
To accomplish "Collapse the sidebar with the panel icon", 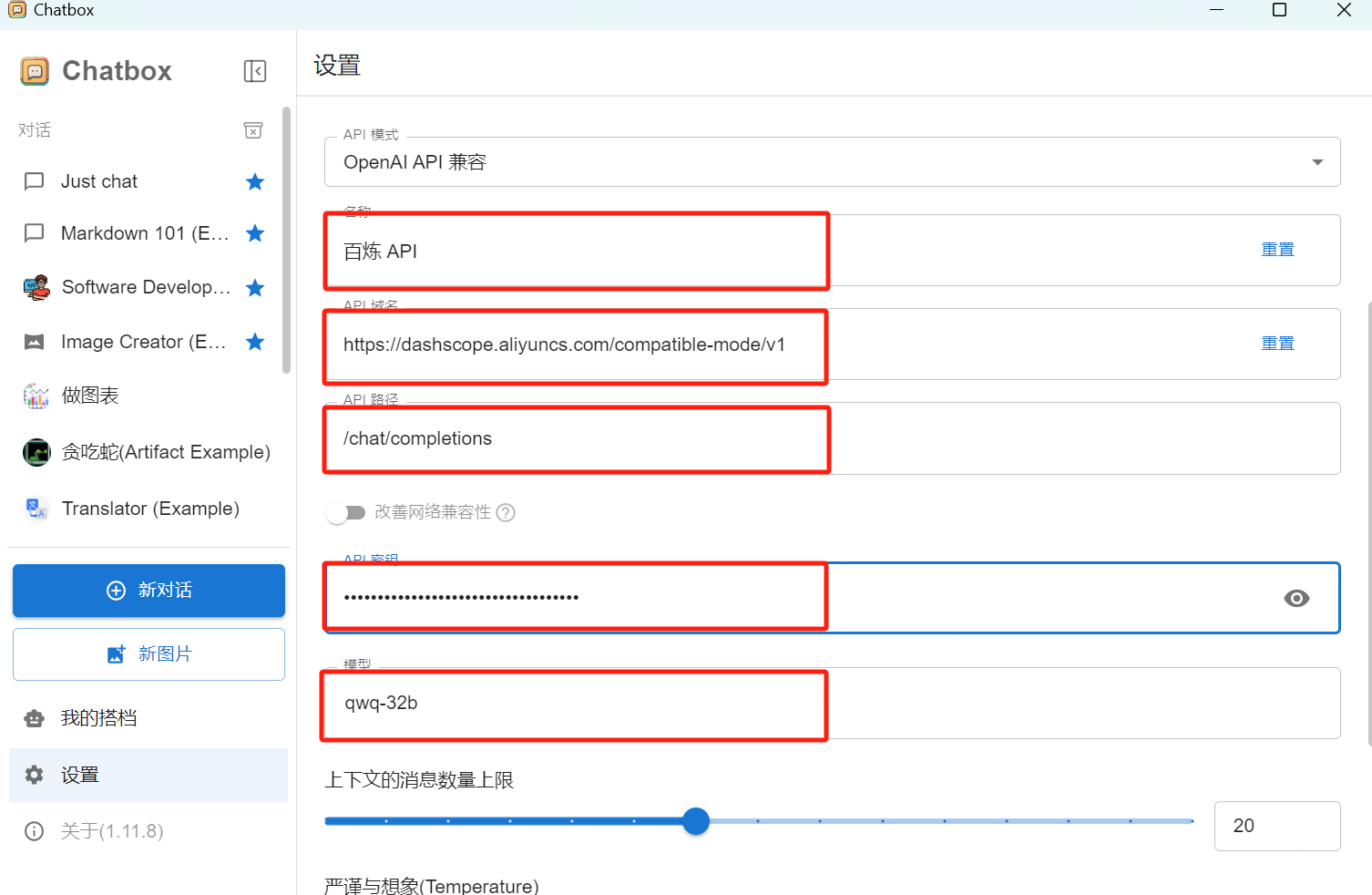I will (x=255, y=71).
